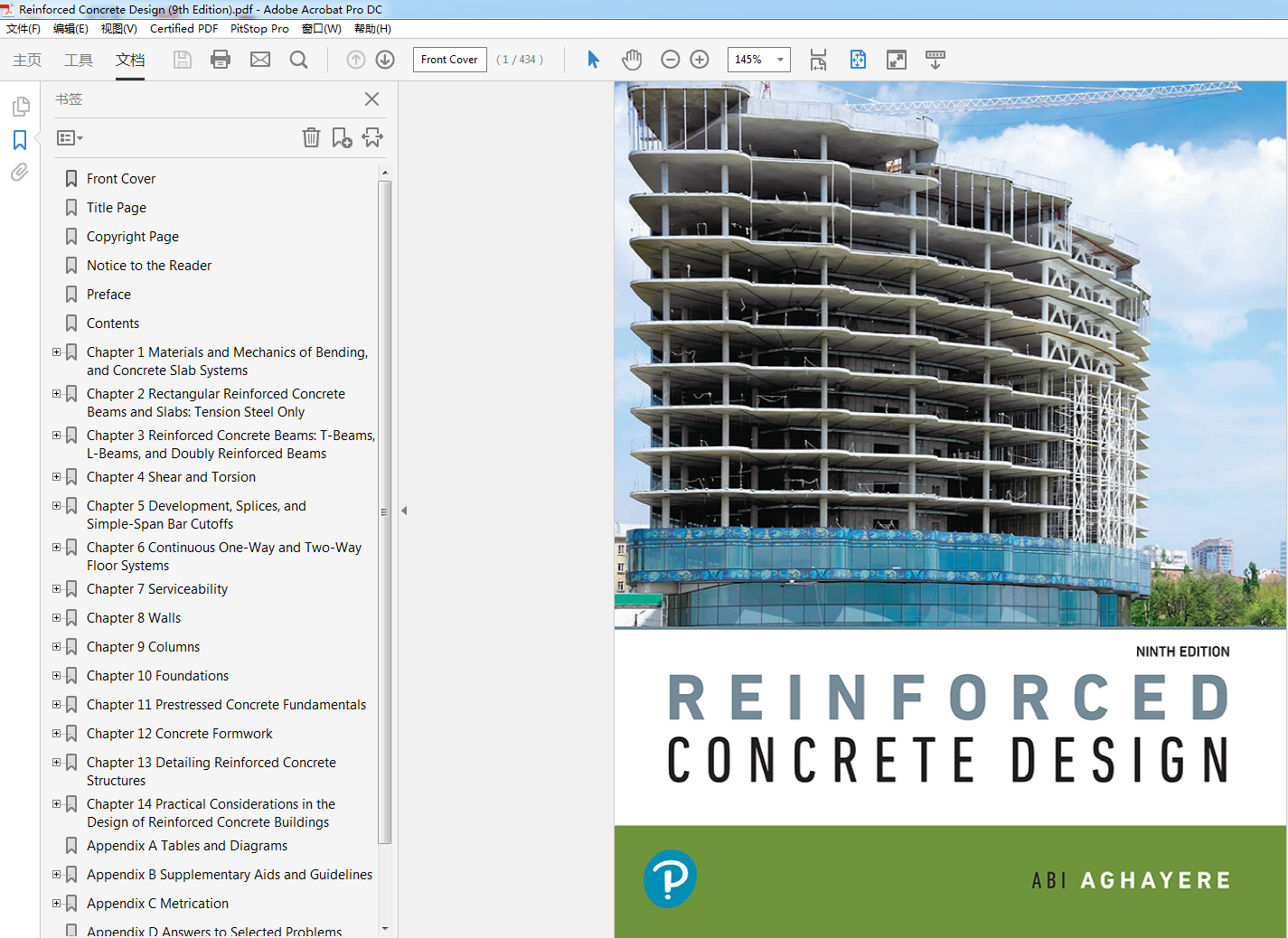1288x938 pixels.
Task: Collapse navigation pane with left arrow handle
Action: [x=404, y=511]
